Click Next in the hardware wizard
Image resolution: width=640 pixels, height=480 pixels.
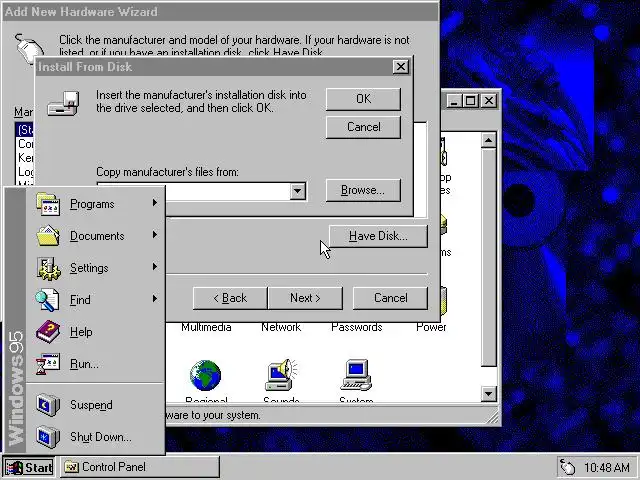[305, 298]
